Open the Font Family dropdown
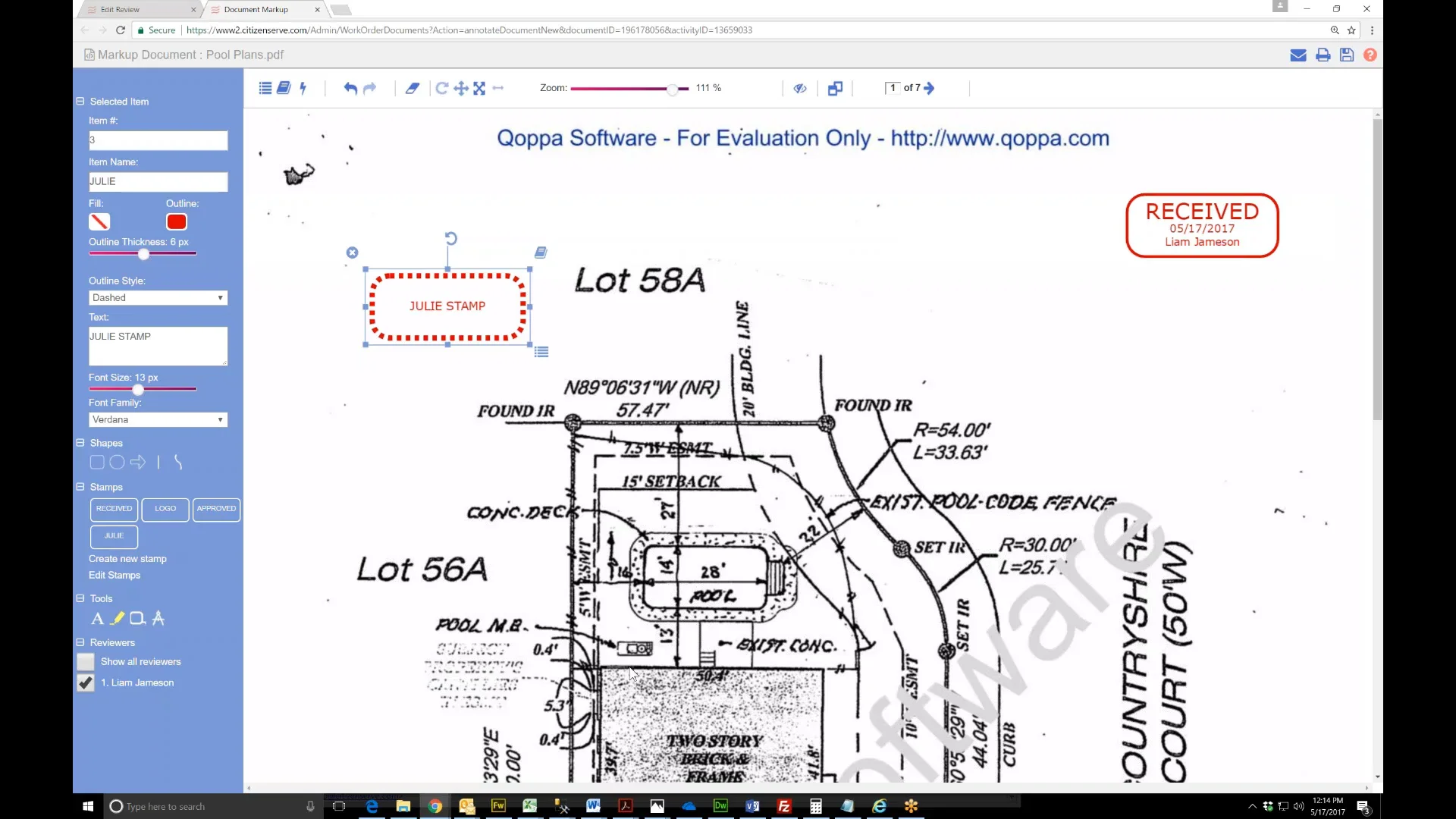This screenshot has width=1456, height=819. click(x=158, y=419)
